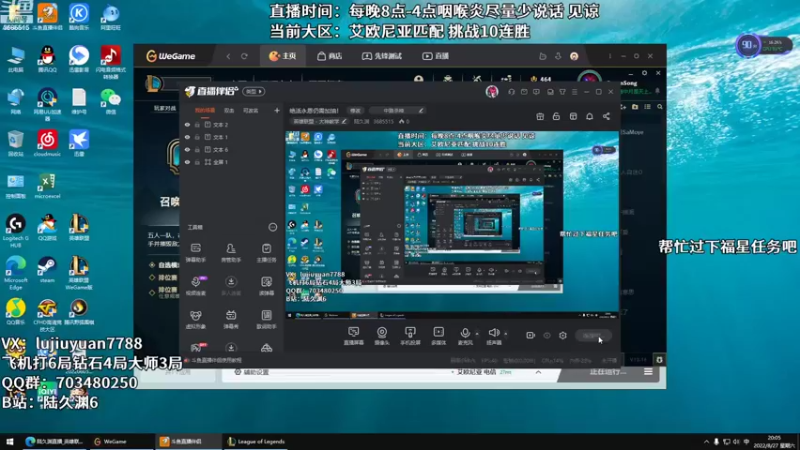Add a new scene with plus icon

point(277,110)
